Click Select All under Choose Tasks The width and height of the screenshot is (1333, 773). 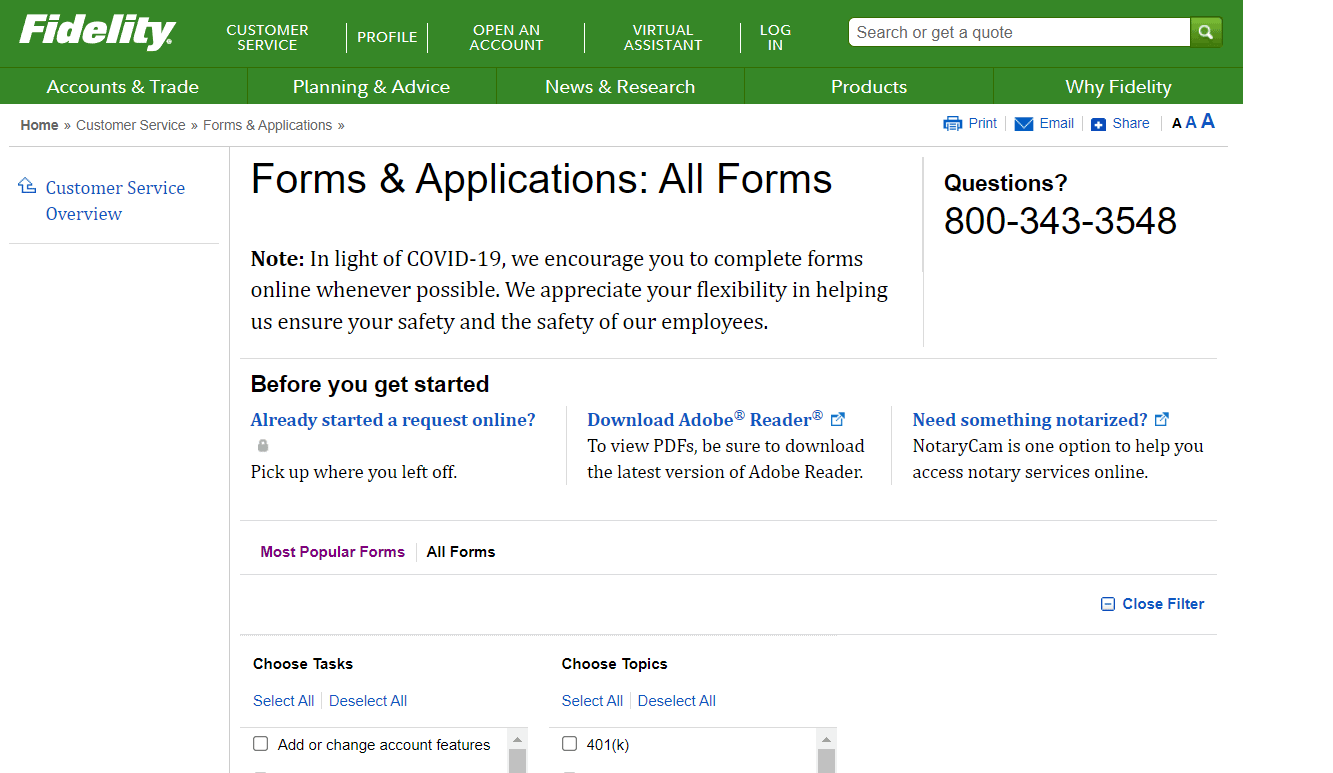click(x=283, y=701)
